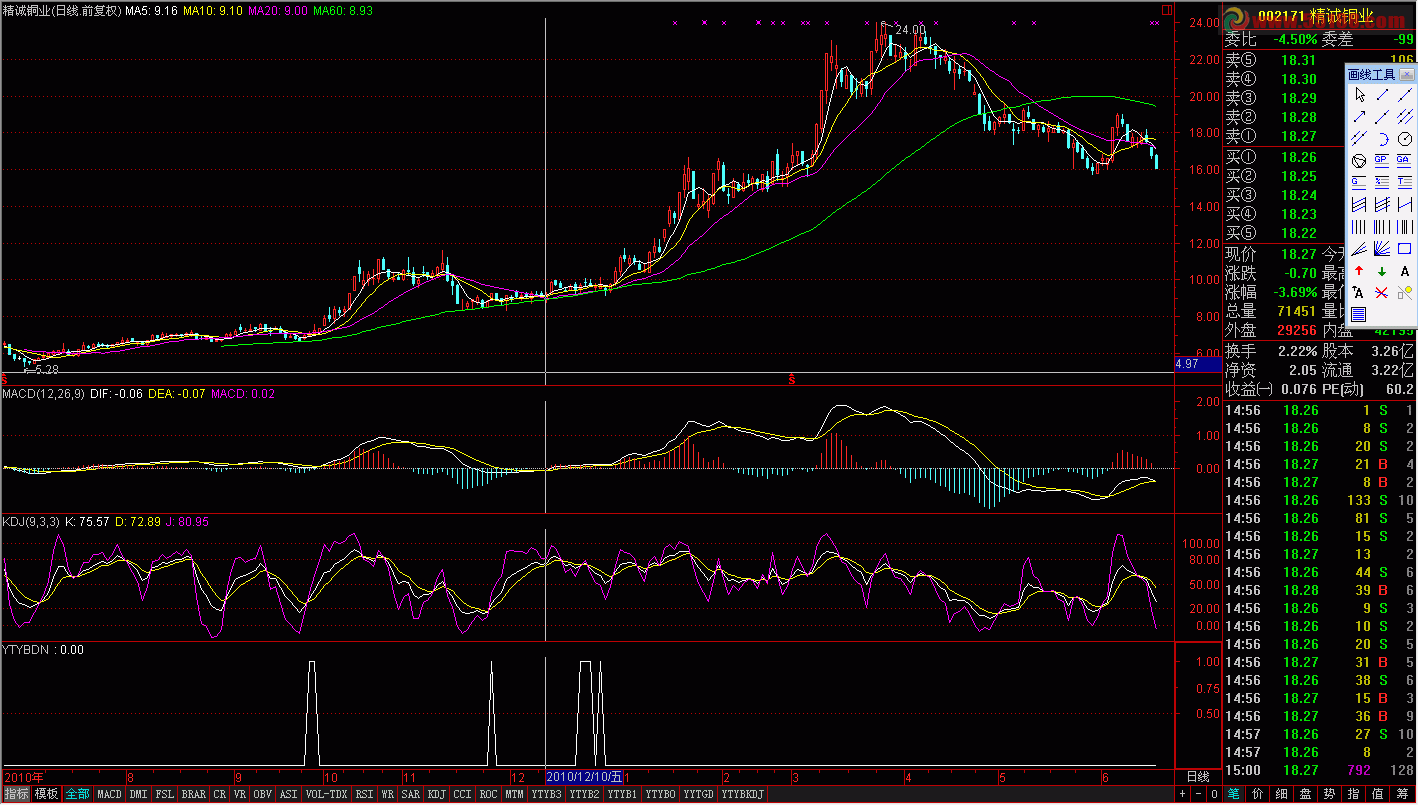Click the MACD(12,26,9) parameter label
The height and width of the screenshot is (805, 1418).
[43, 394]
